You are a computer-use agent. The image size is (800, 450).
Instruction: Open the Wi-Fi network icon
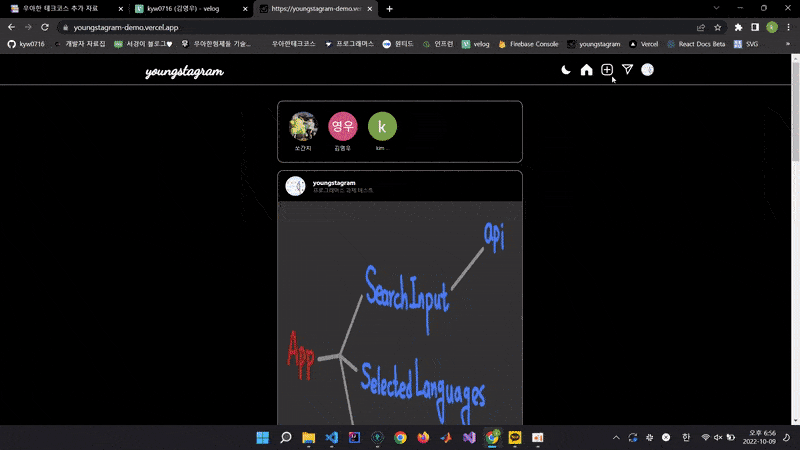(x=706, y=438)
